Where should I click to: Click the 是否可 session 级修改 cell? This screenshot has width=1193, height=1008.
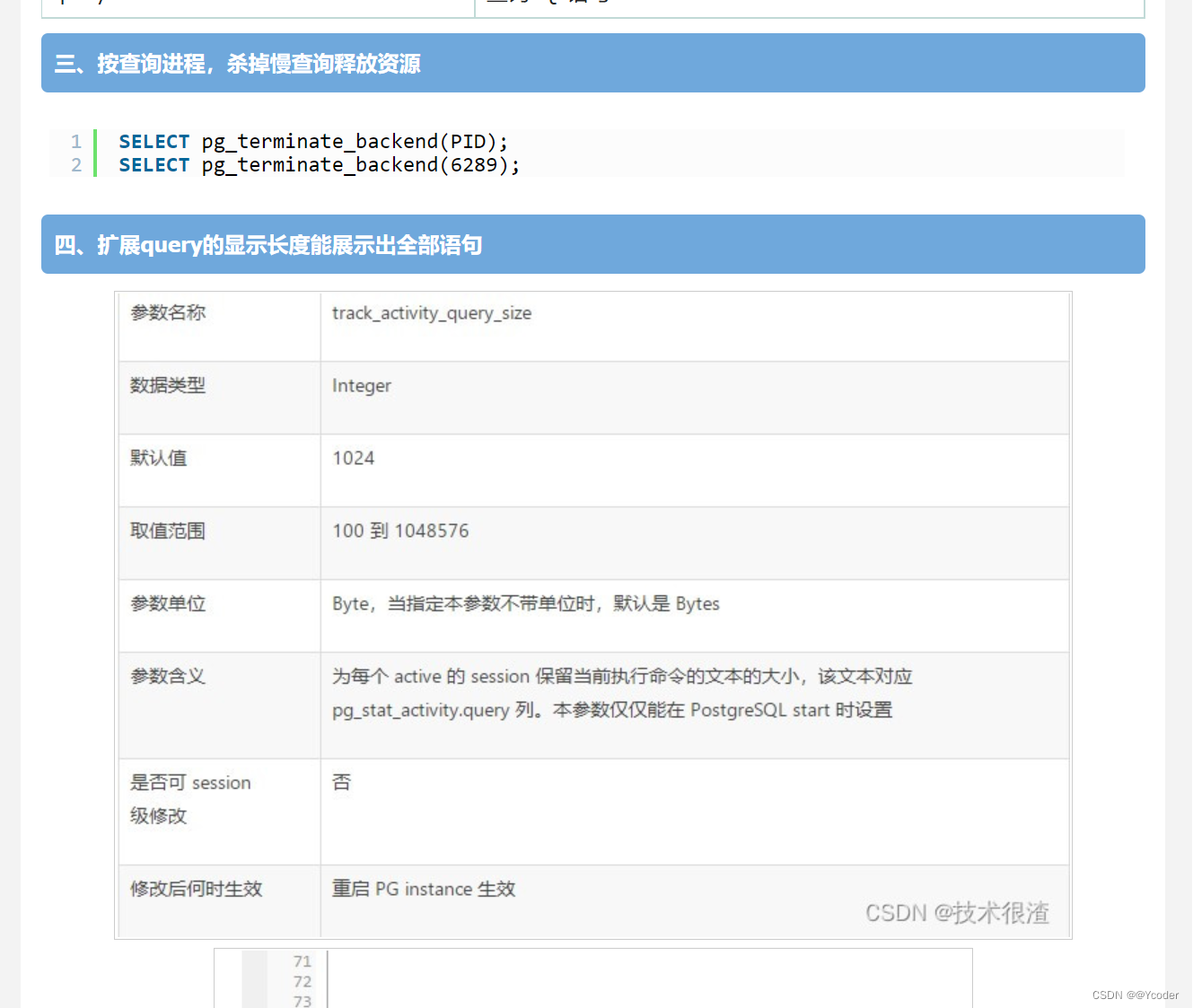(190, 798)
